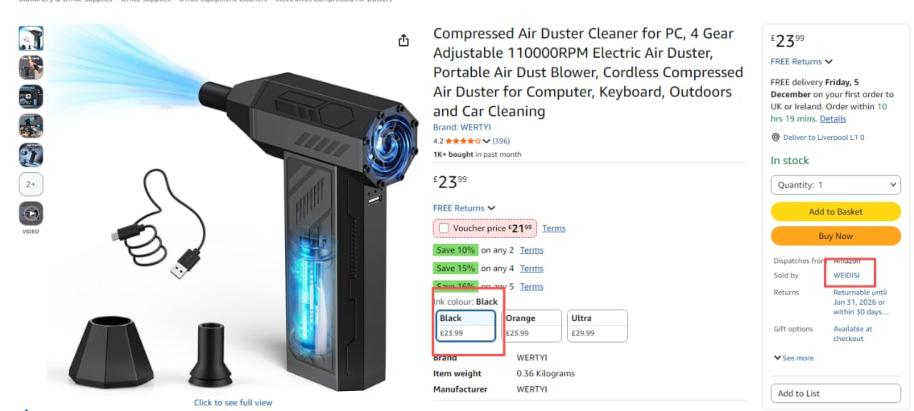Open the WEIDISI seller link
The width and height of the screenshot is (914, 411).
[846, 275]
